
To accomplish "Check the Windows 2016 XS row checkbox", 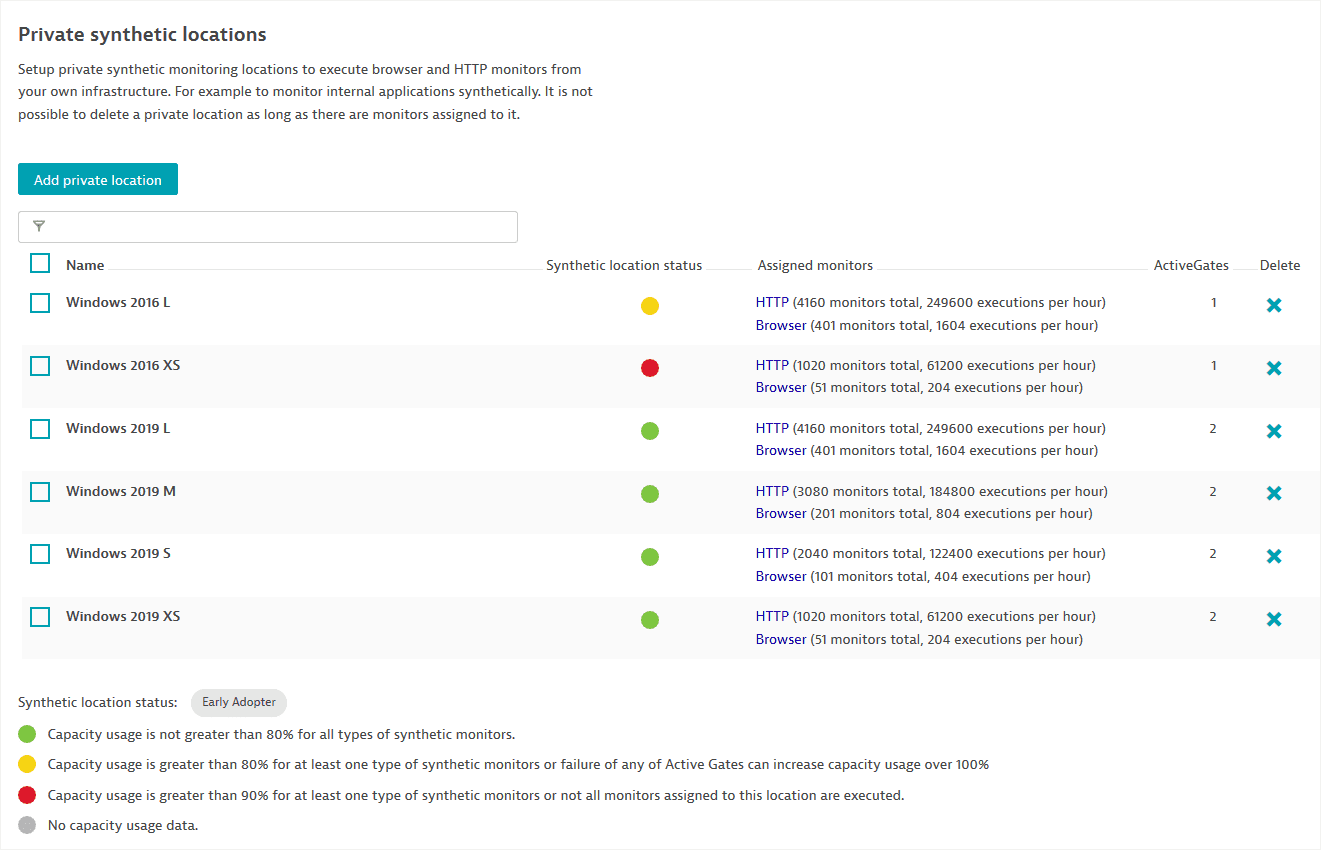I will (x=40, y=366).
